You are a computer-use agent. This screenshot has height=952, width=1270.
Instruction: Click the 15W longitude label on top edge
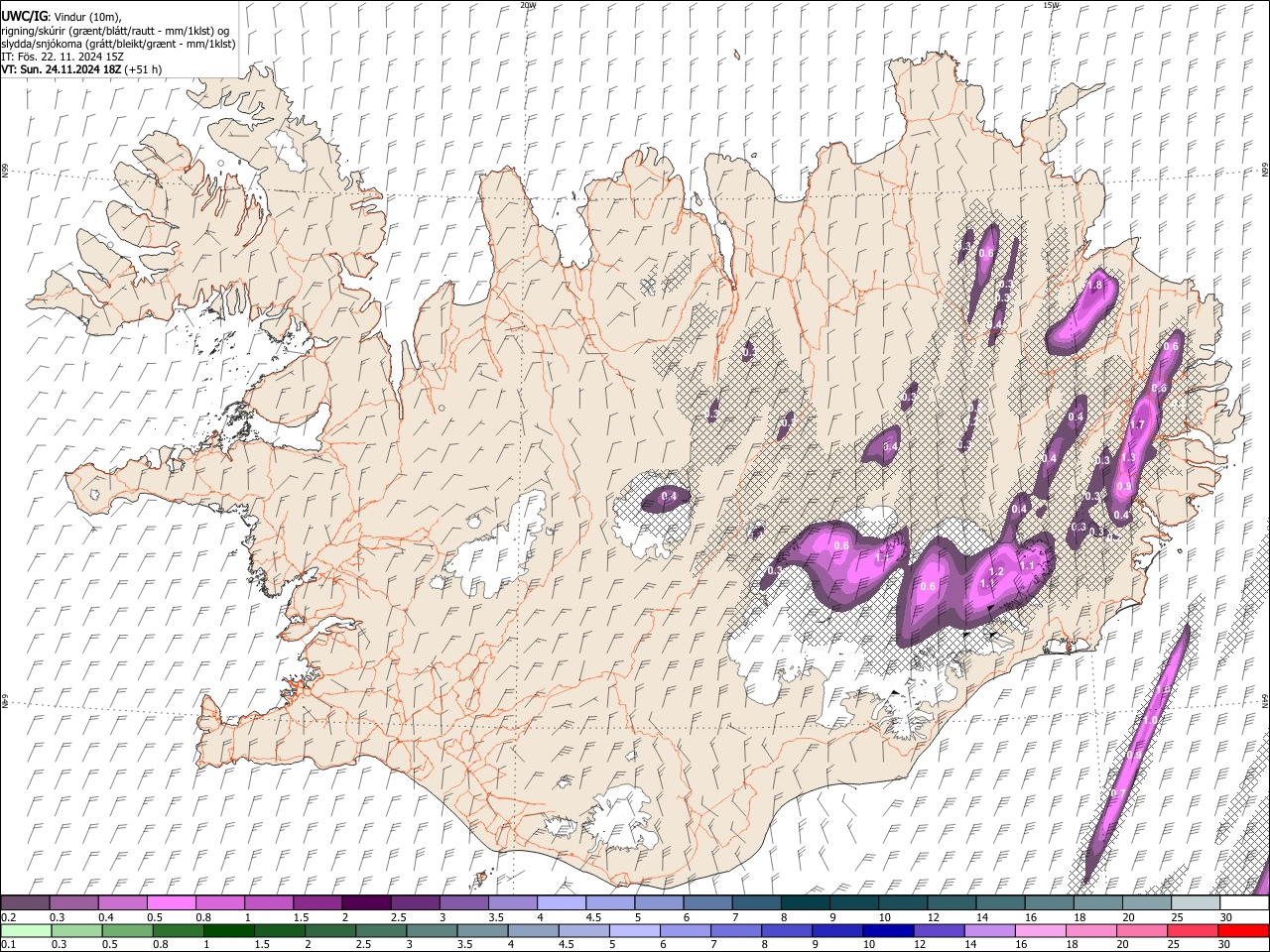[1051, 4]
